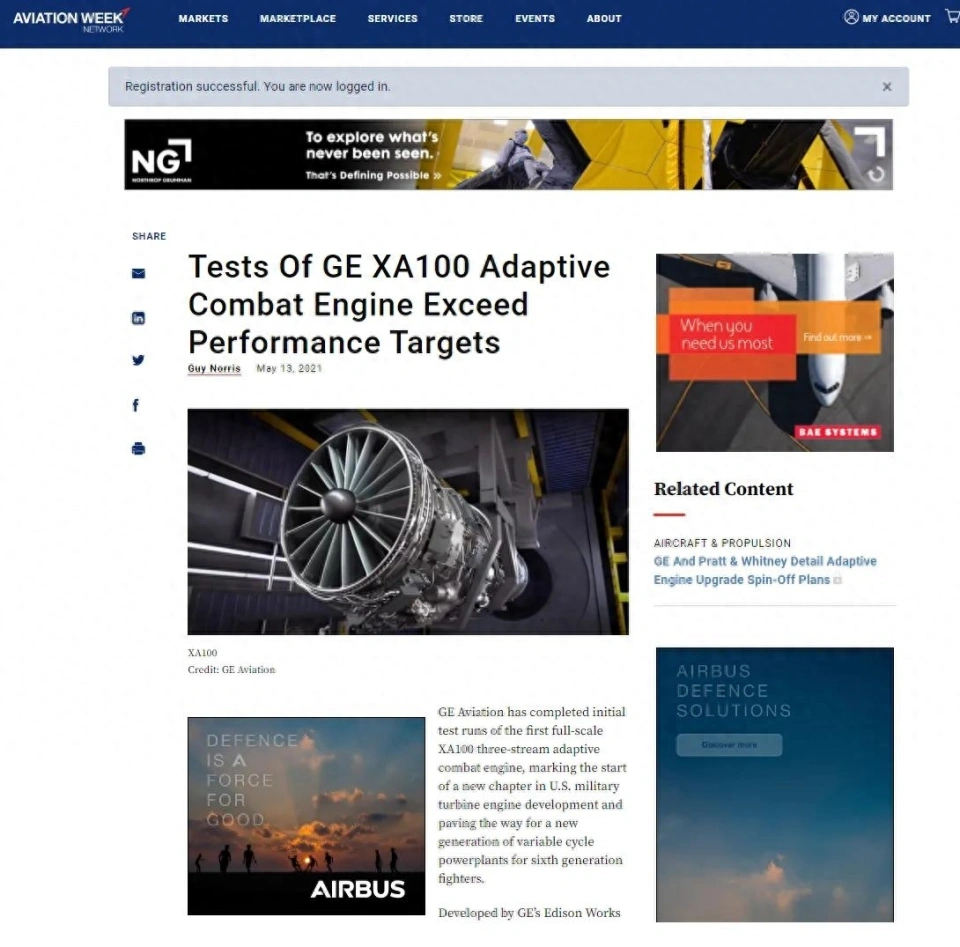This screenshot has width=960, height=947.
Task: Click the My Account user icon
Action: [x=851, y=17]
